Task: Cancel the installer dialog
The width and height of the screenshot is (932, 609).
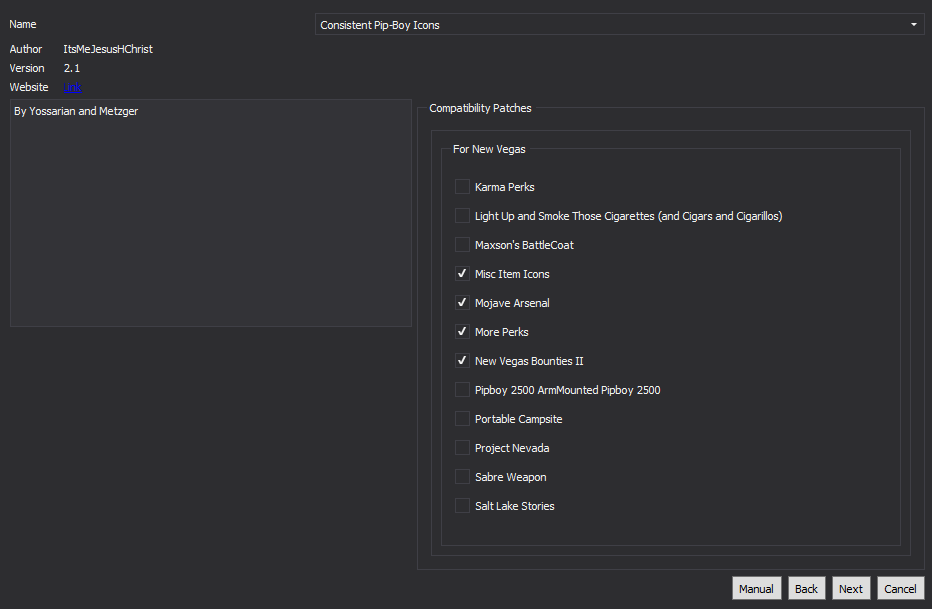Action: point(900,588)
